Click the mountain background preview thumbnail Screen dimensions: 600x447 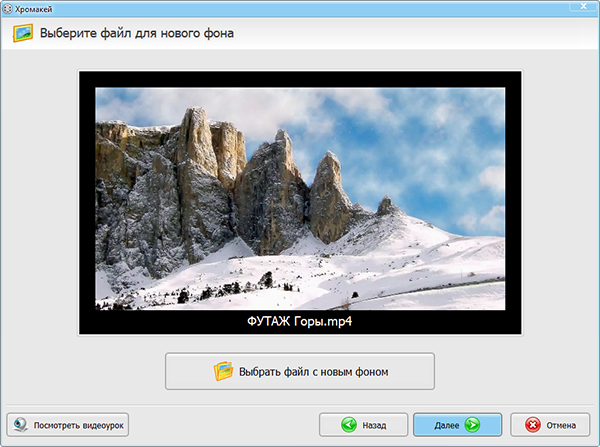[x=300, y=199]
